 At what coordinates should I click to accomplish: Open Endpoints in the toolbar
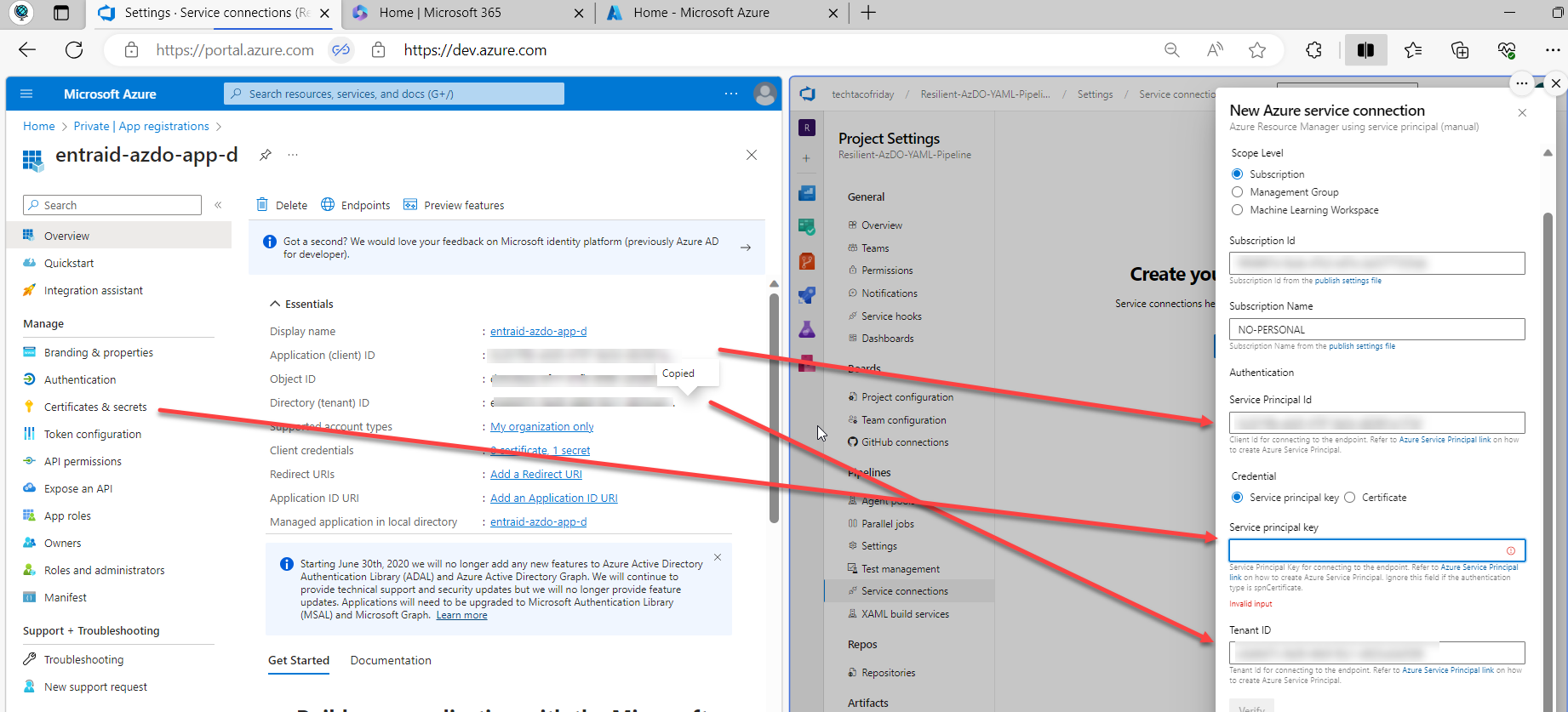click(x=356, y=205)
